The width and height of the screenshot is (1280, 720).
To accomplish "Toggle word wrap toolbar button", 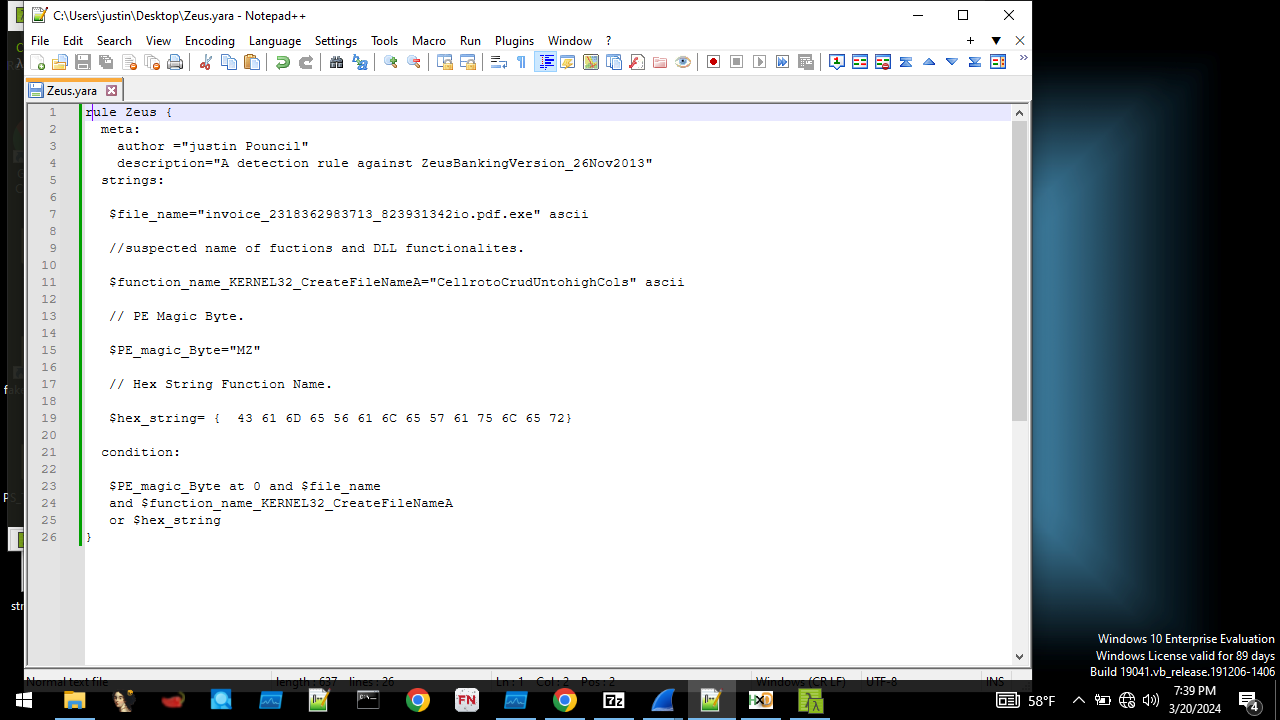I will pyautogui.click(x=498, y=62).
